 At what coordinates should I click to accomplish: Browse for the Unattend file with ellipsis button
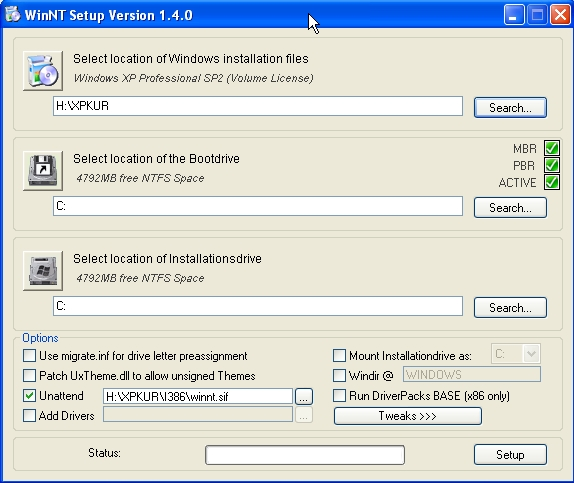pyautogui.click(x=303, y=396)
